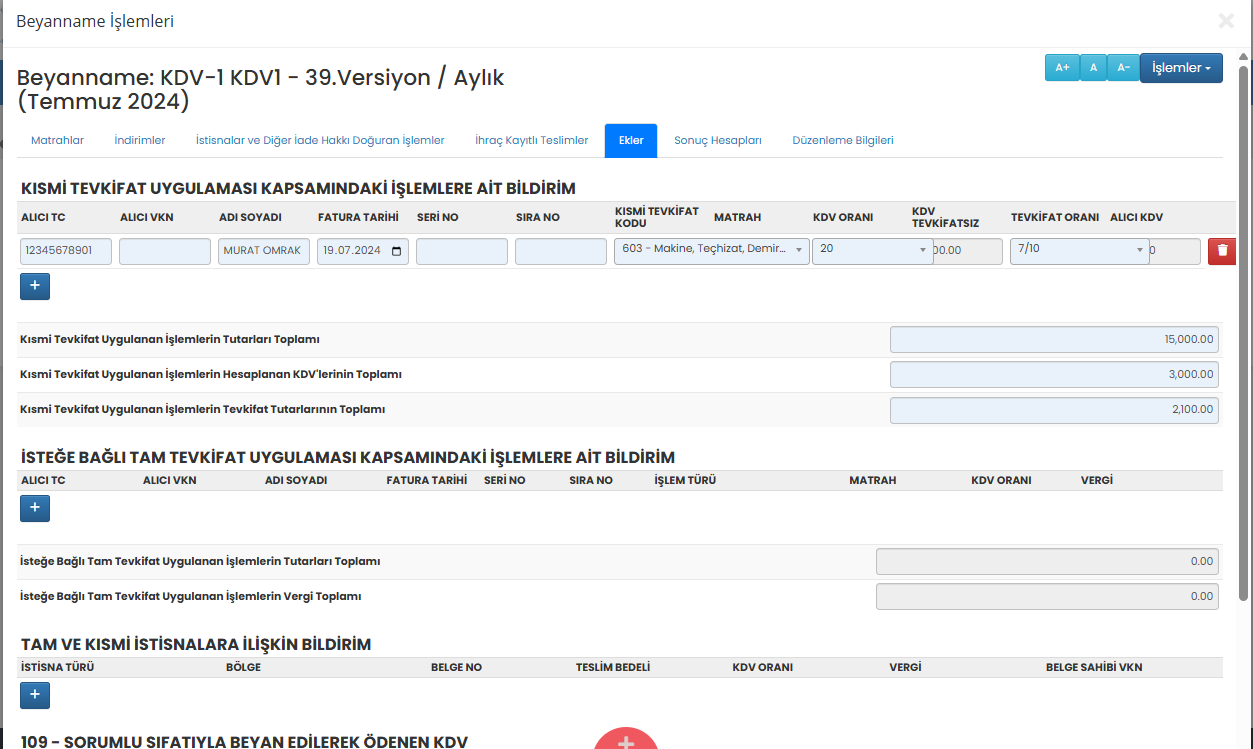Image resolution: width=1253 pixels, height=749 pixels.
Task: Delete the partial withholding row with trash icon
Action: click(x=1221, y=251)
